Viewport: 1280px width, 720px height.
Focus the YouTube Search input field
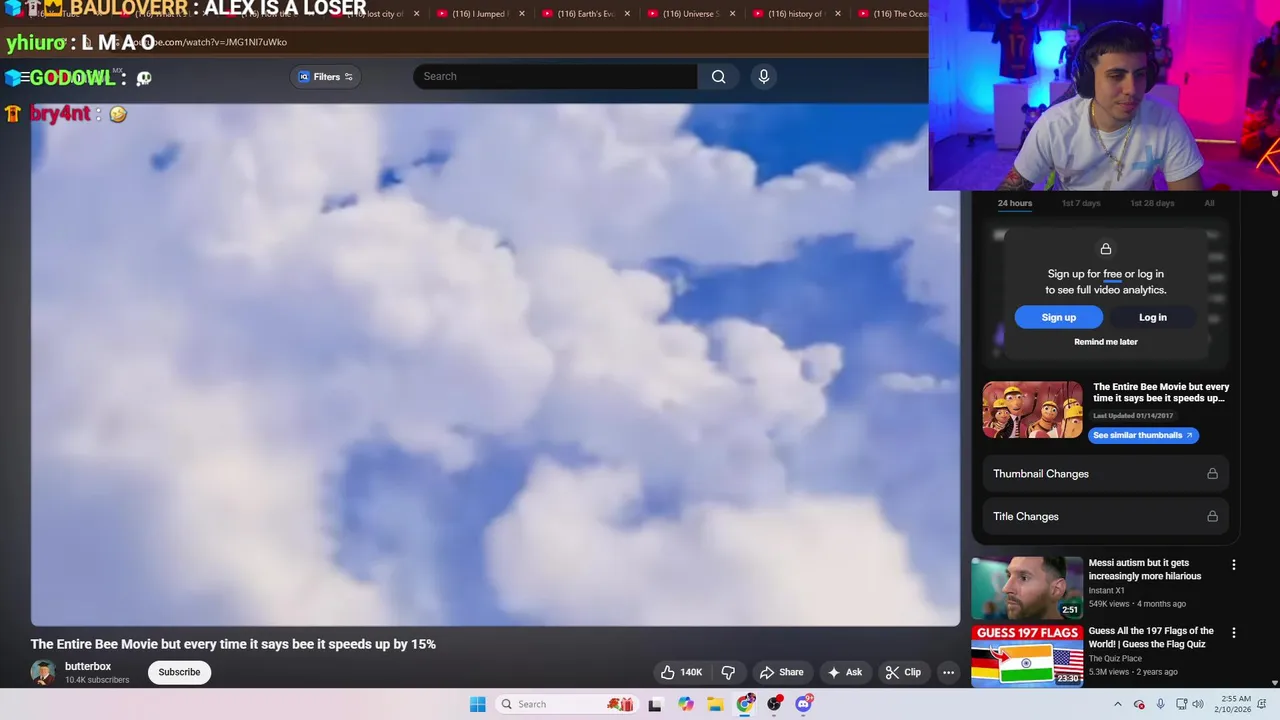[x=555, y=76]
